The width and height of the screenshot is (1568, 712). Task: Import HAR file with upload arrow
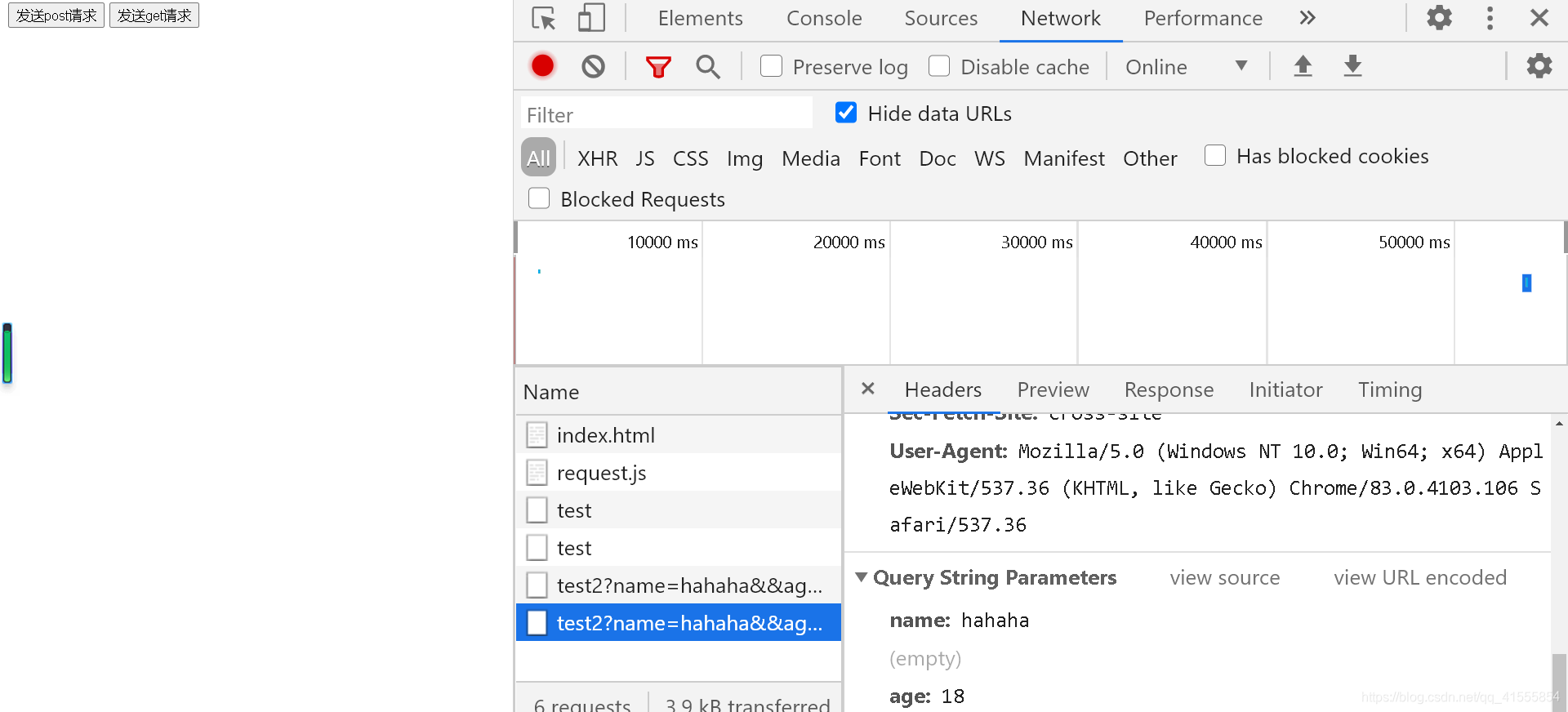[x=1303, y=65]
